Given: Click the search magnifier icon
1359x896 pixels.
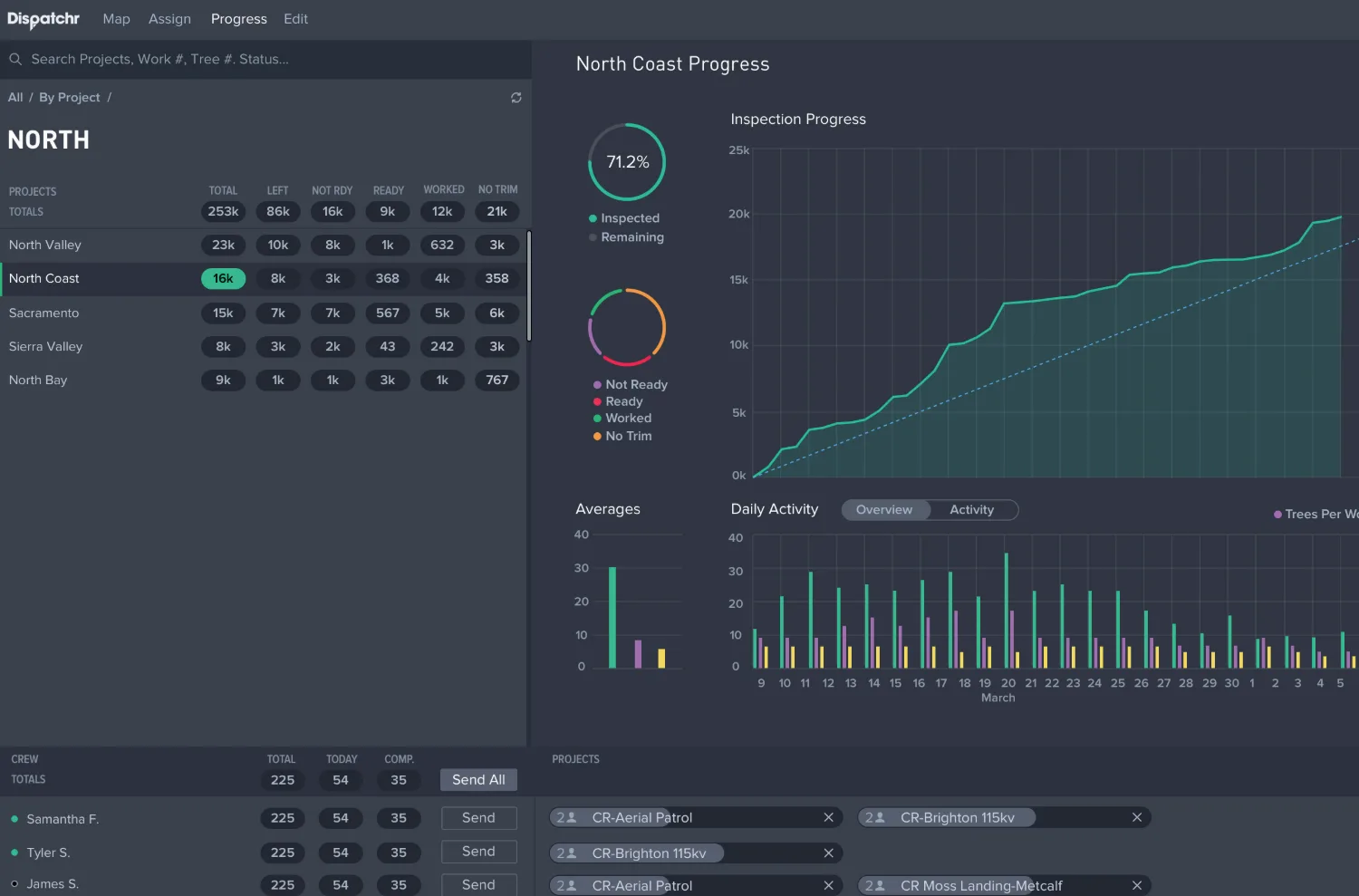Looking at the screenshot, I should 15,59.
